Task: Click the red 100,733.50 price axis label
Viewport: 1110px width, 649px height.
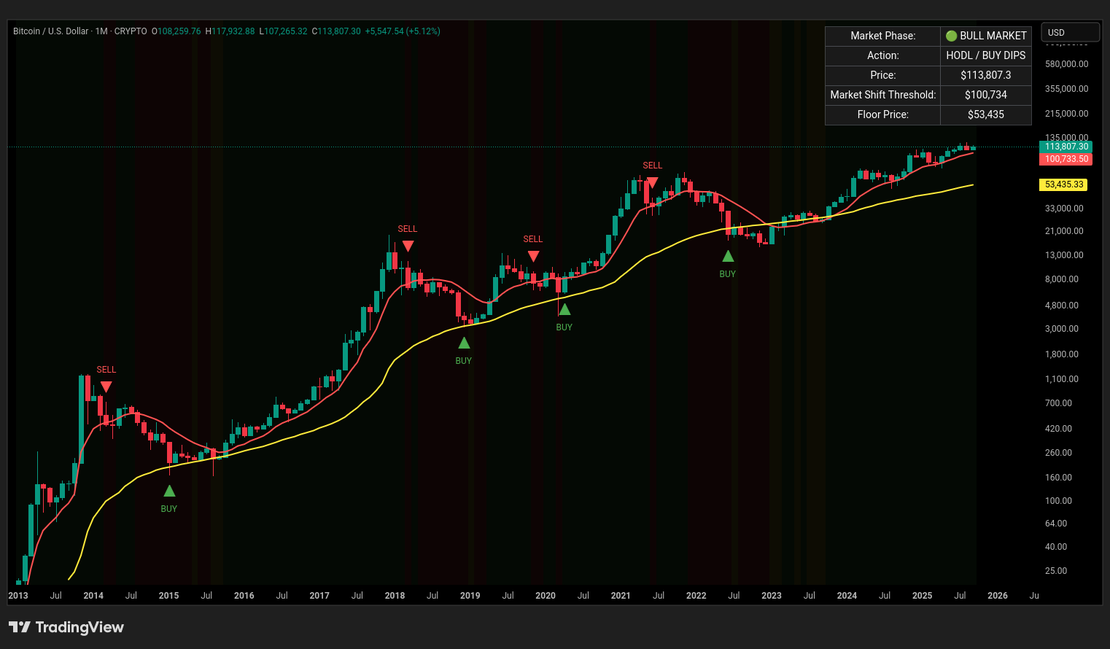Action: [x=1065, y=159]
